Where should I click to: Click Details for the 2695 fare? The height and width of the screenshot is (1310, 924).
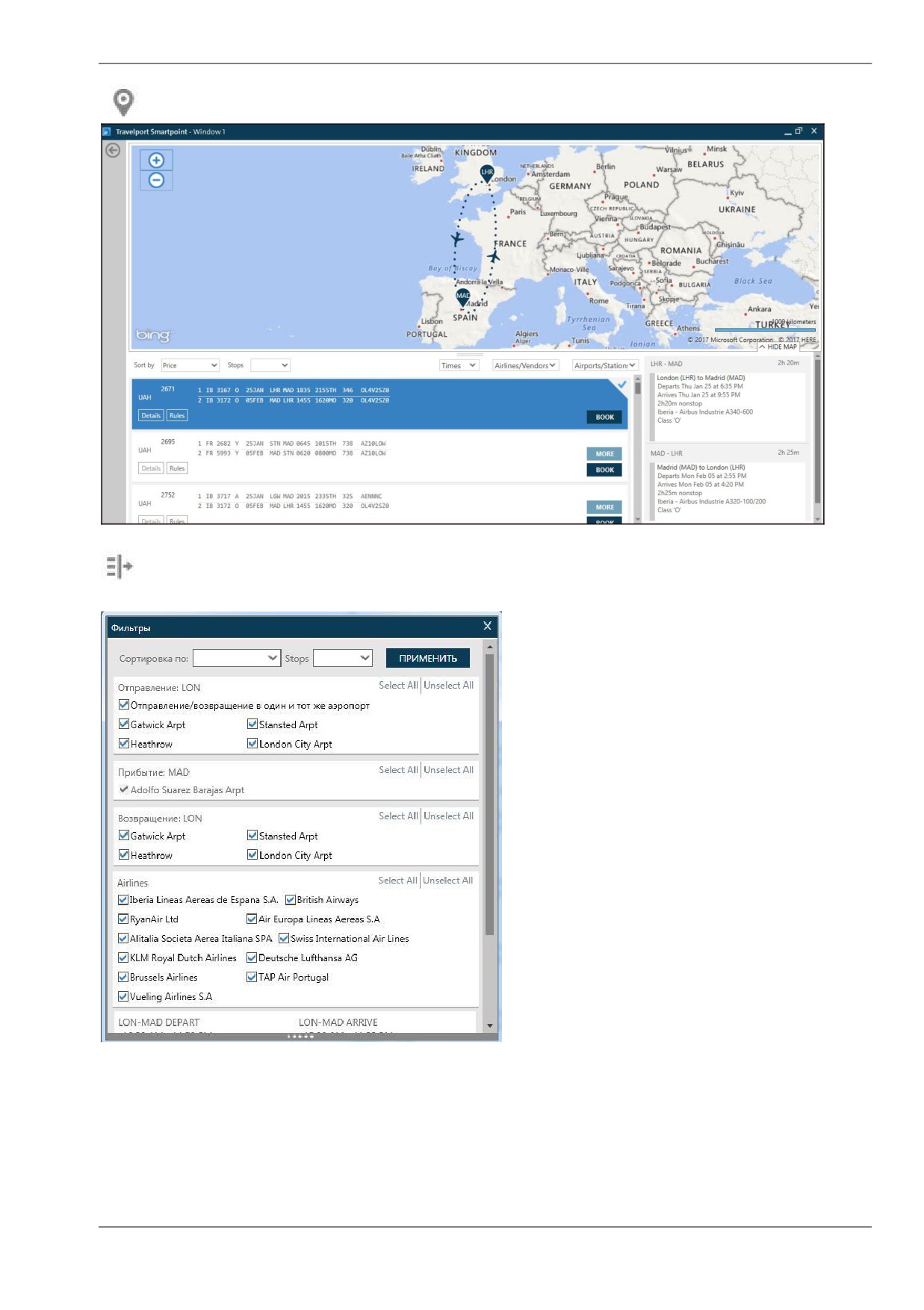click(x=151, y=468)
